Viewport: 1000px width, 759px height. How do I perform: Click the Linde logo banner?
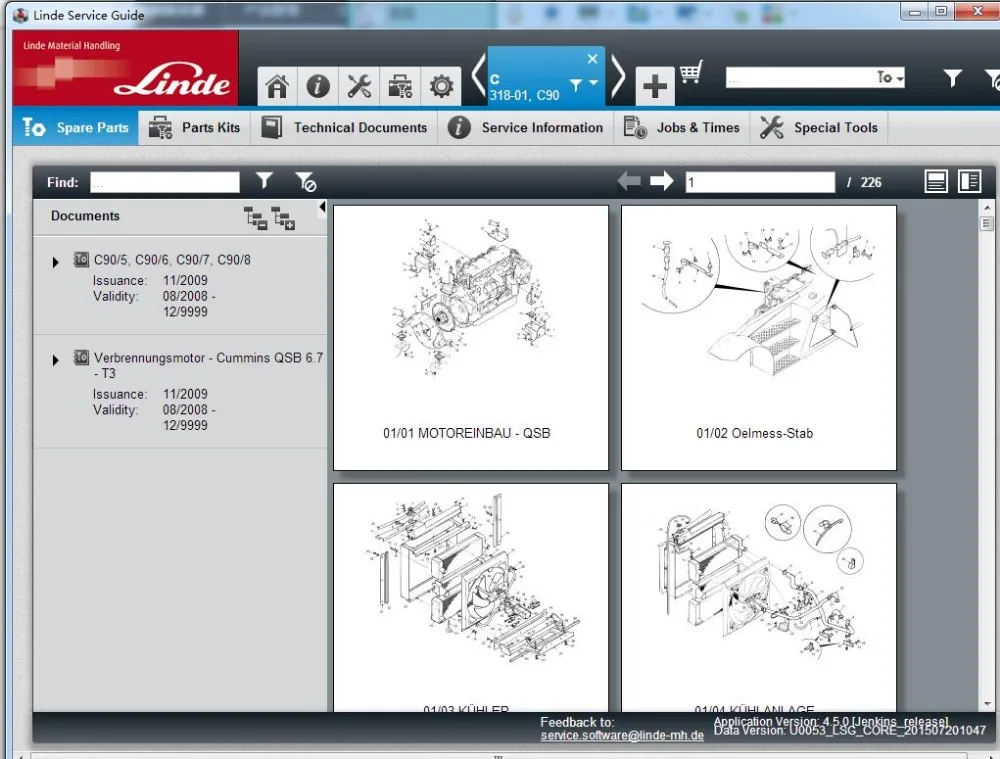point(126,68)
